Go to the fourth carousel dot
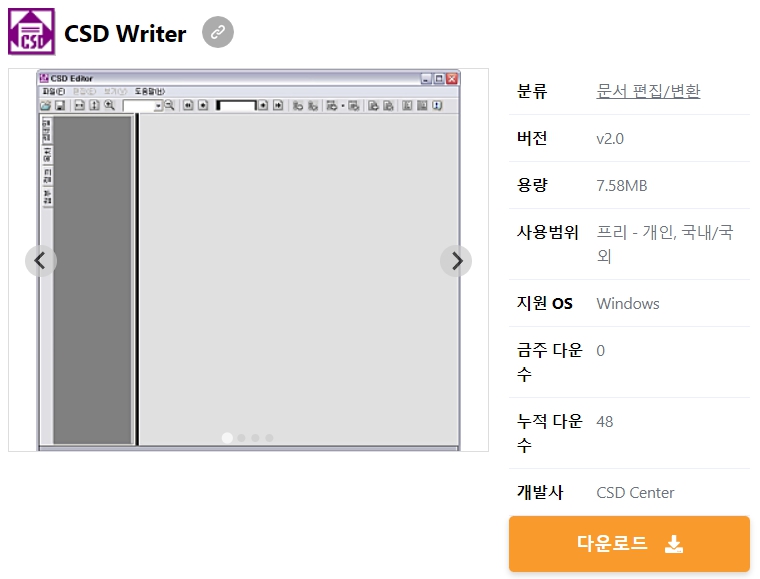Viewport: 760px width, 579px height. (x=269, y=438)
